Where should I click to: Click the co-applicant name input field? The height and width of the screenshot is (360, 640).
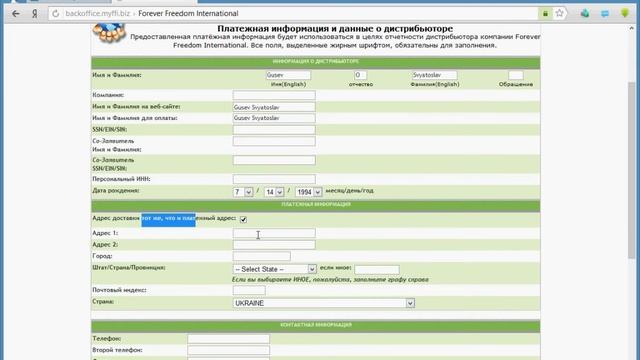coord(274,141)
